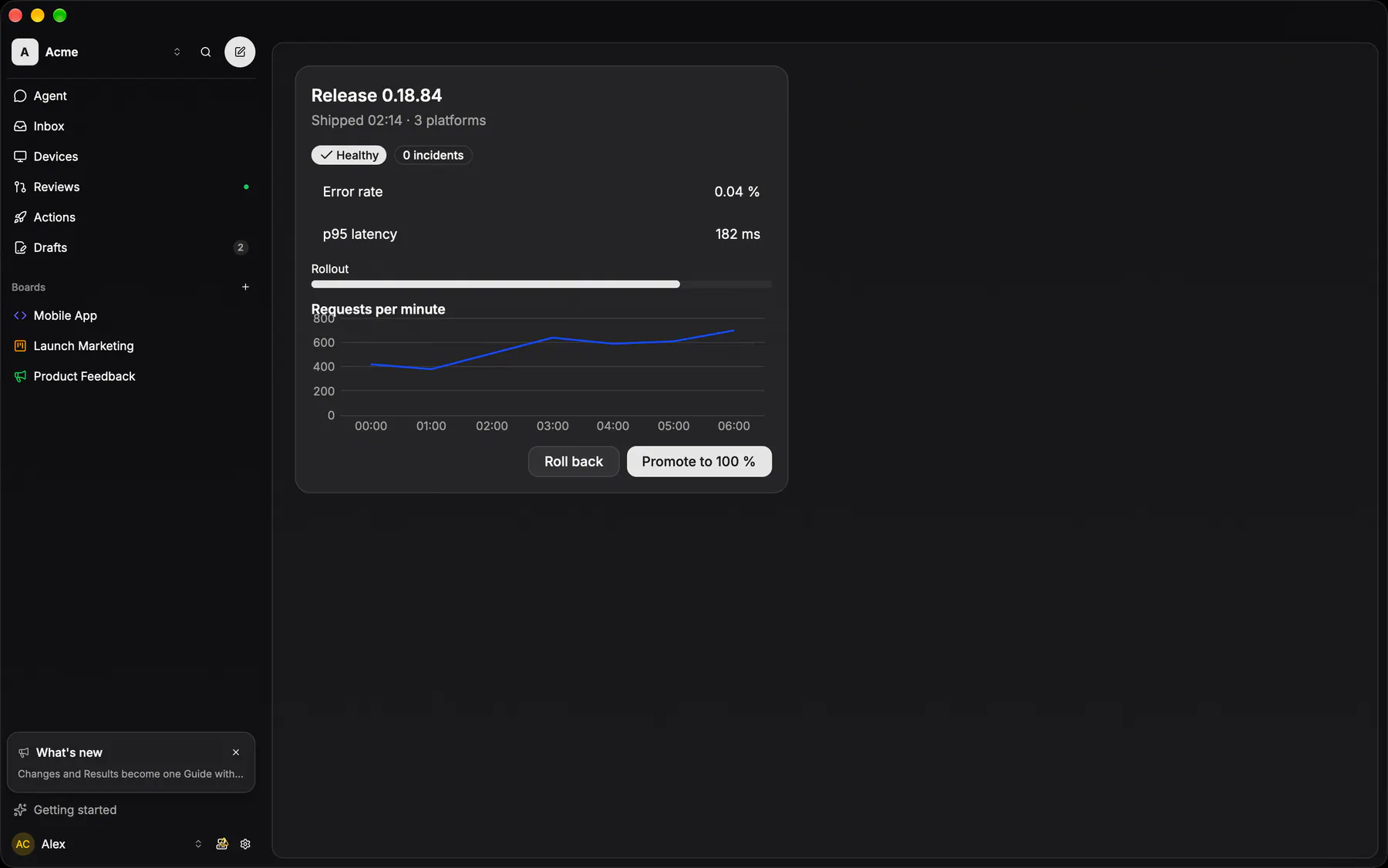Add a new board with plus icon
Image resolution: width=1388 pixels, height=868 pixels.
click(245, 287)
